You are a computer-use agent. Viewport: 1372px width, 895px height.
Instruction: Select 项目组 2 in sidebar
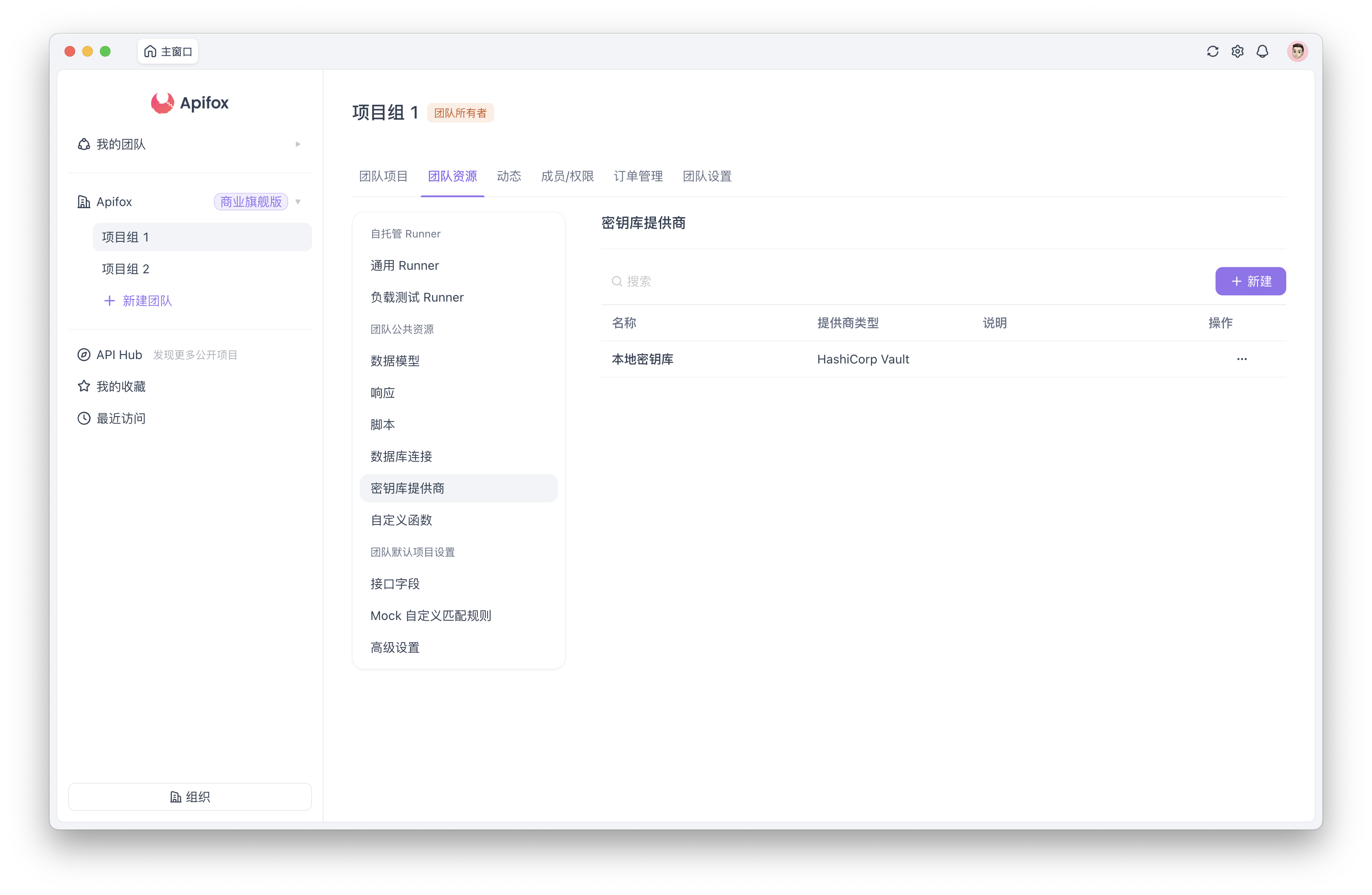coord(126,269)
